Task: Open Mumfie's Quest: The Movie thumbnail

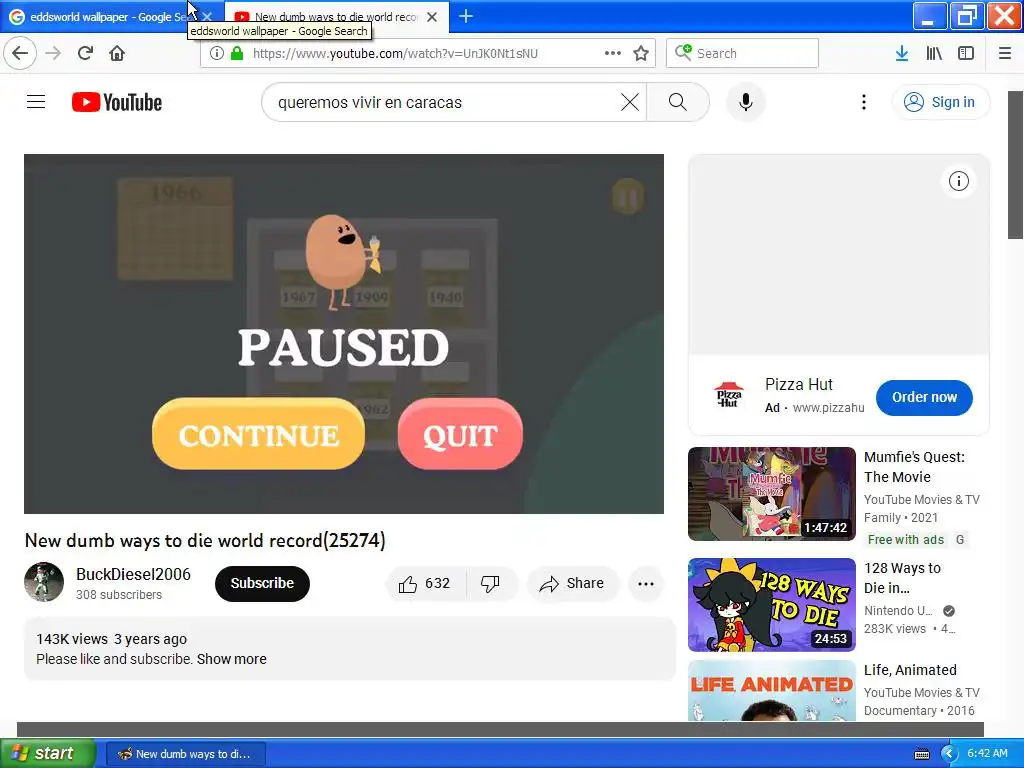Action: click(771, 494)
